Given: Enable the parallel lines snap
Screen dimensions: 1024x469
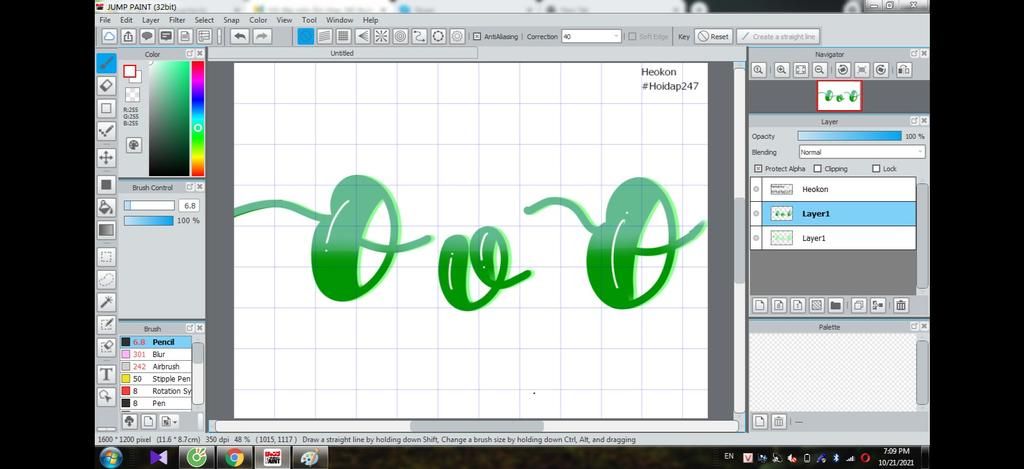Looking at the screenshot, I should [x=325, y=37].
